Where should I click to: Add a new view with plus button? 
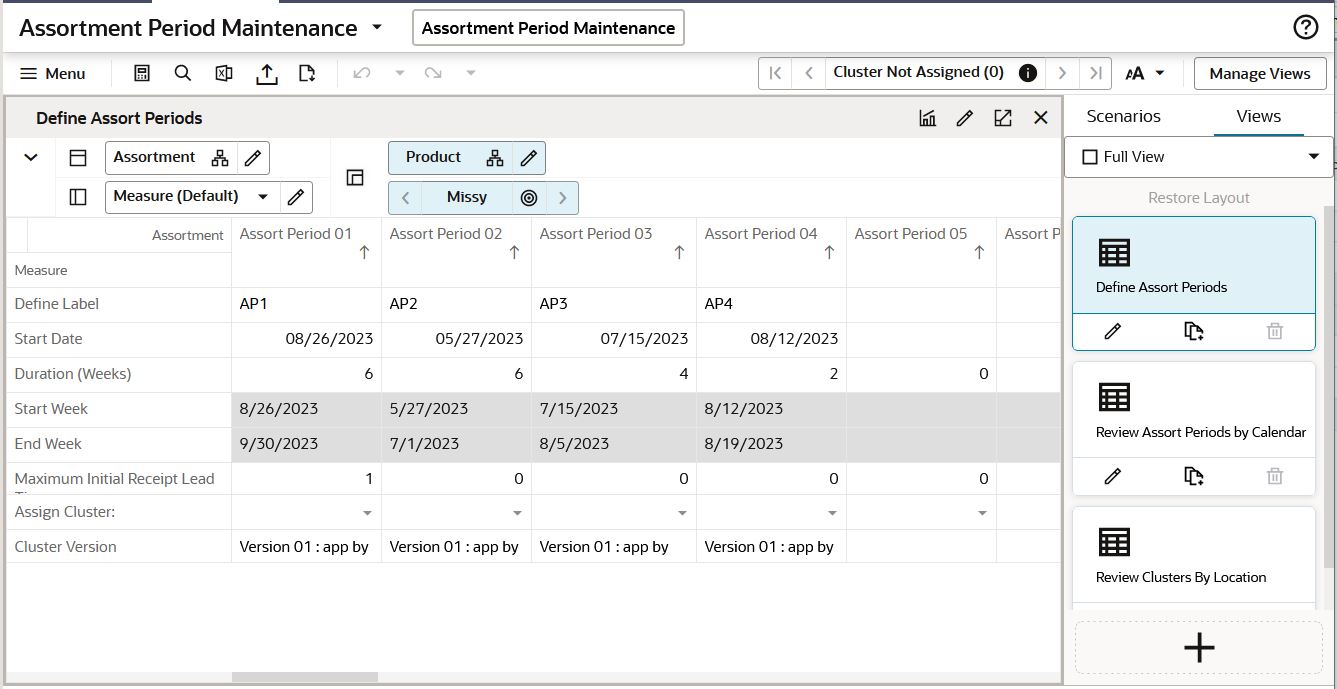click(x=1199, y=647)
